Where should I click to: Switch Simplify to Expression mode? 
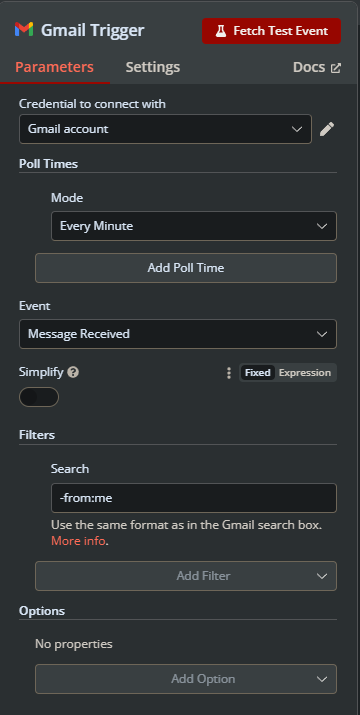pos(305,373)
